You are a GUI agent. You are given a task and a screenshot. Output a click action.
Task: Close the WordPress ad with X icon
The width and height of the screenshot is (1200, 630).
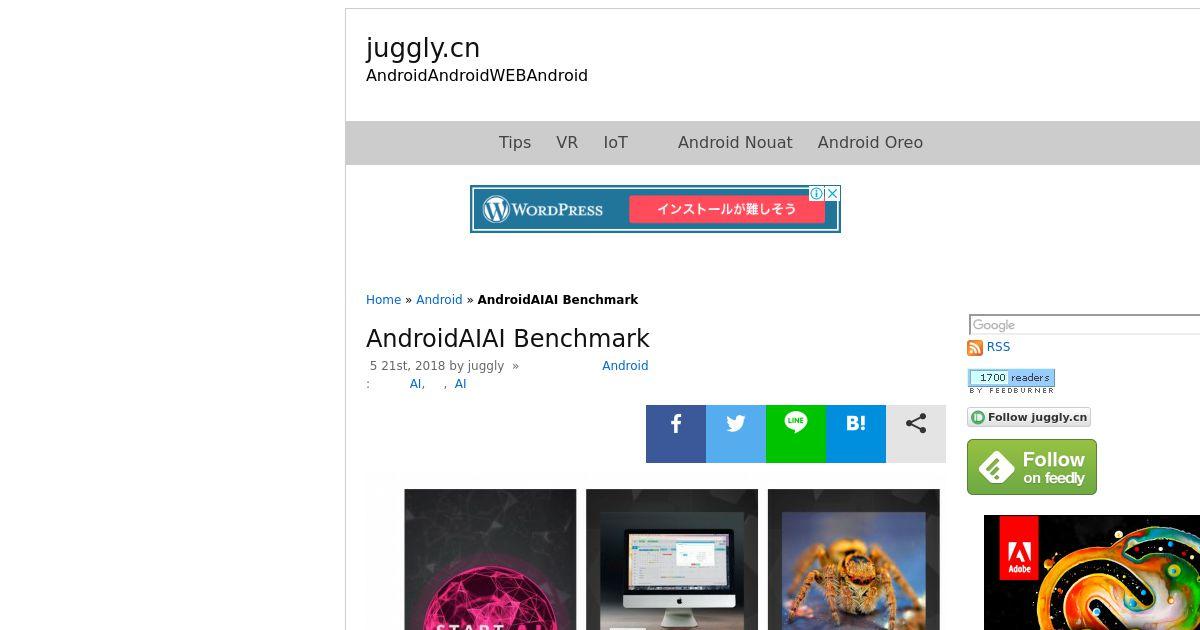[832, 194]
